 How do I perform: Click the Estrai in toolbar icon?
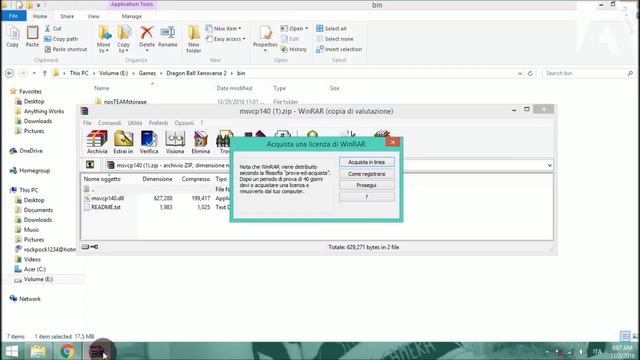pos(123,142)
